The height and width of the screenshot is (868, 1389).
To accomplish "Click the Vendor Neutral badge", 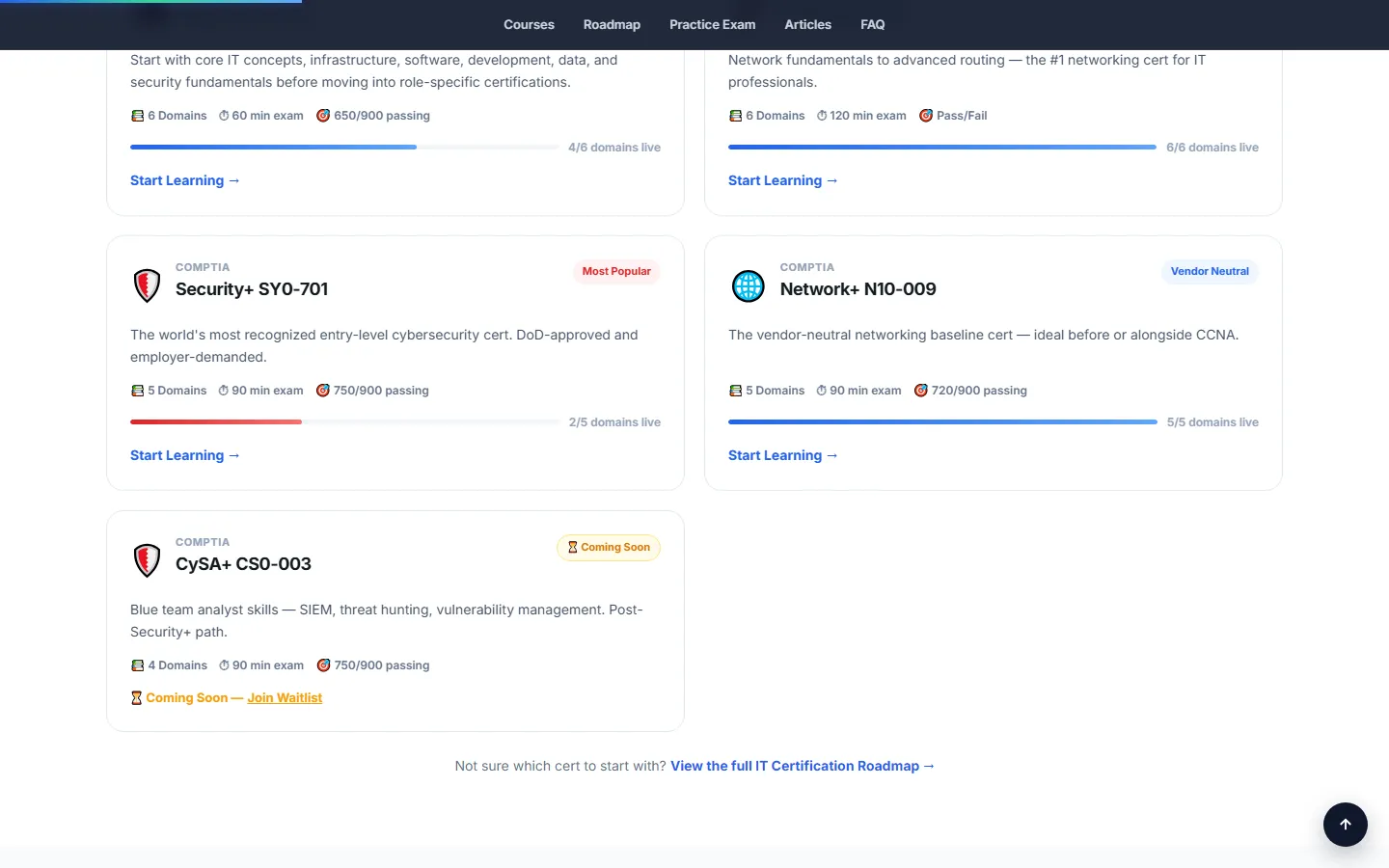I will point(1210,272).
